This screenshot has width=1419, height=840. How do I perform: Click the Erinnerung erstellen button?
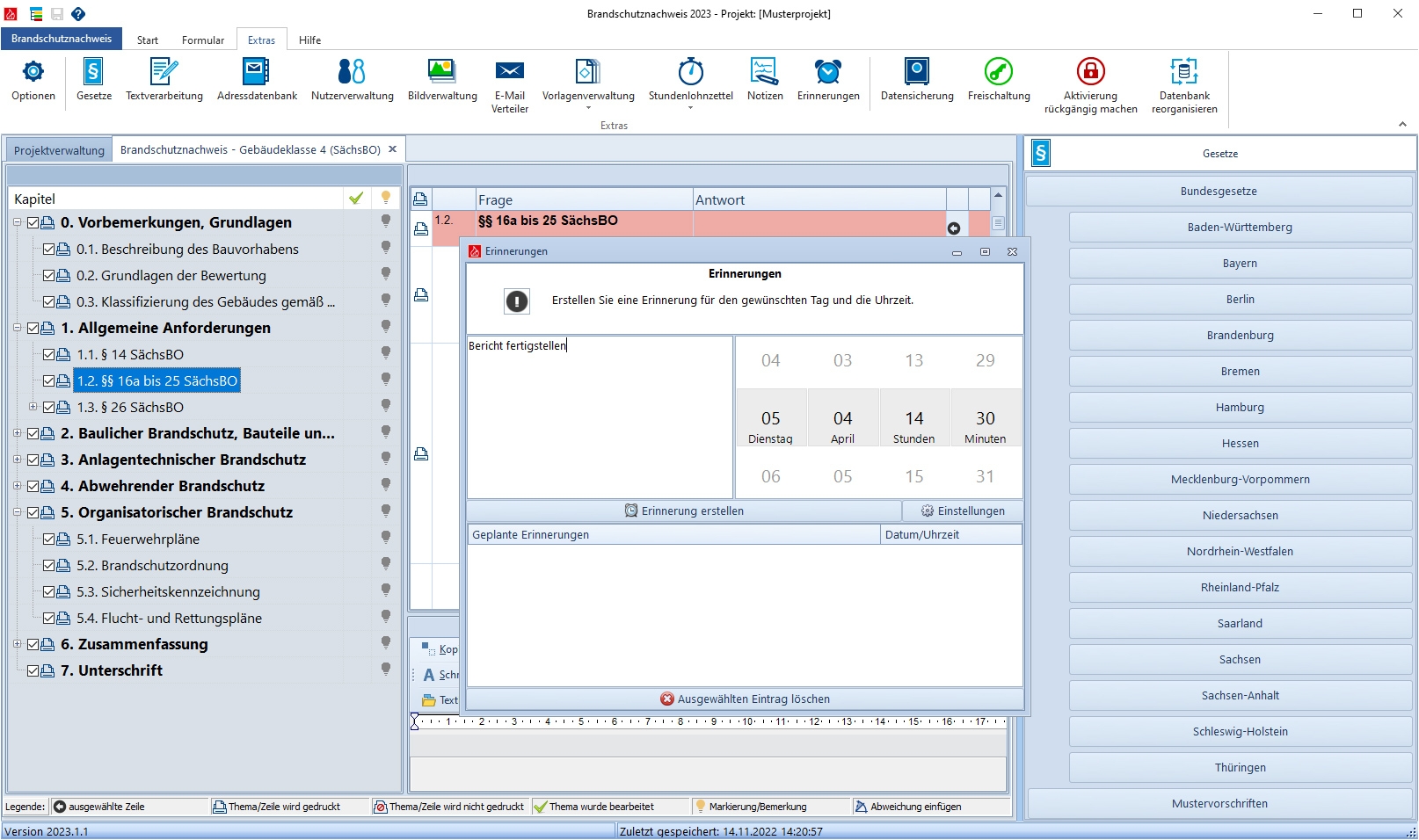click(684, 511)
